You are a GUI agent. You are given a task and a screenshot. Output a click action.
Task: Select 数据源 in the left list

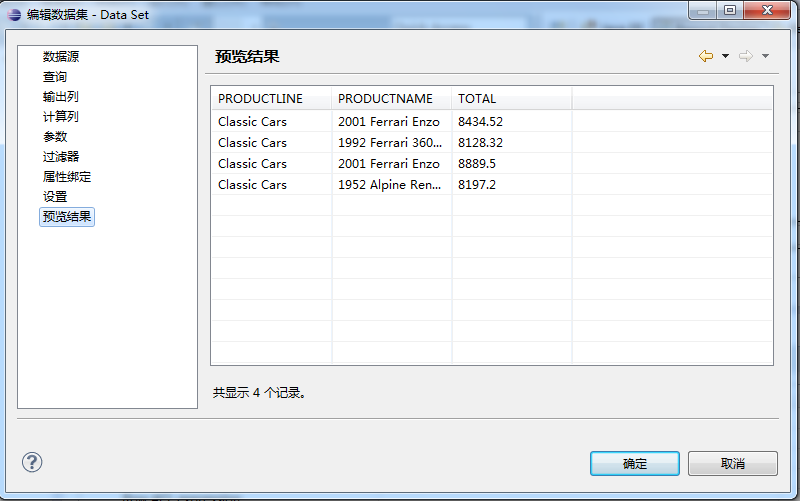pyautogui.click(x=61, y=57)
